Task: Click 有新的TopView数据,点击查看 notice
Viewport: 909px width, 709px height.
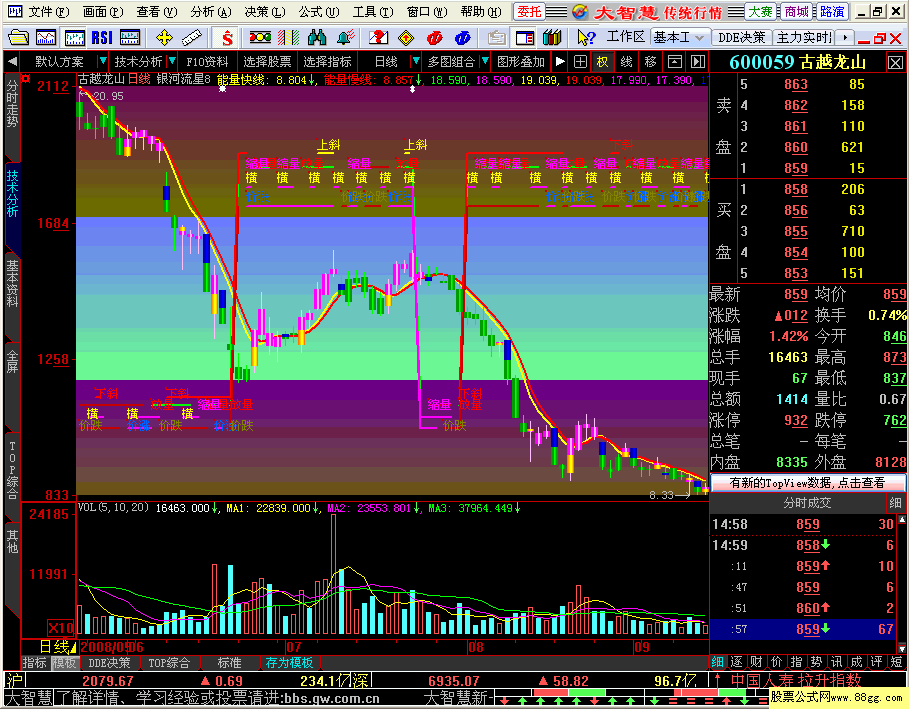Action: coord(807,482)
